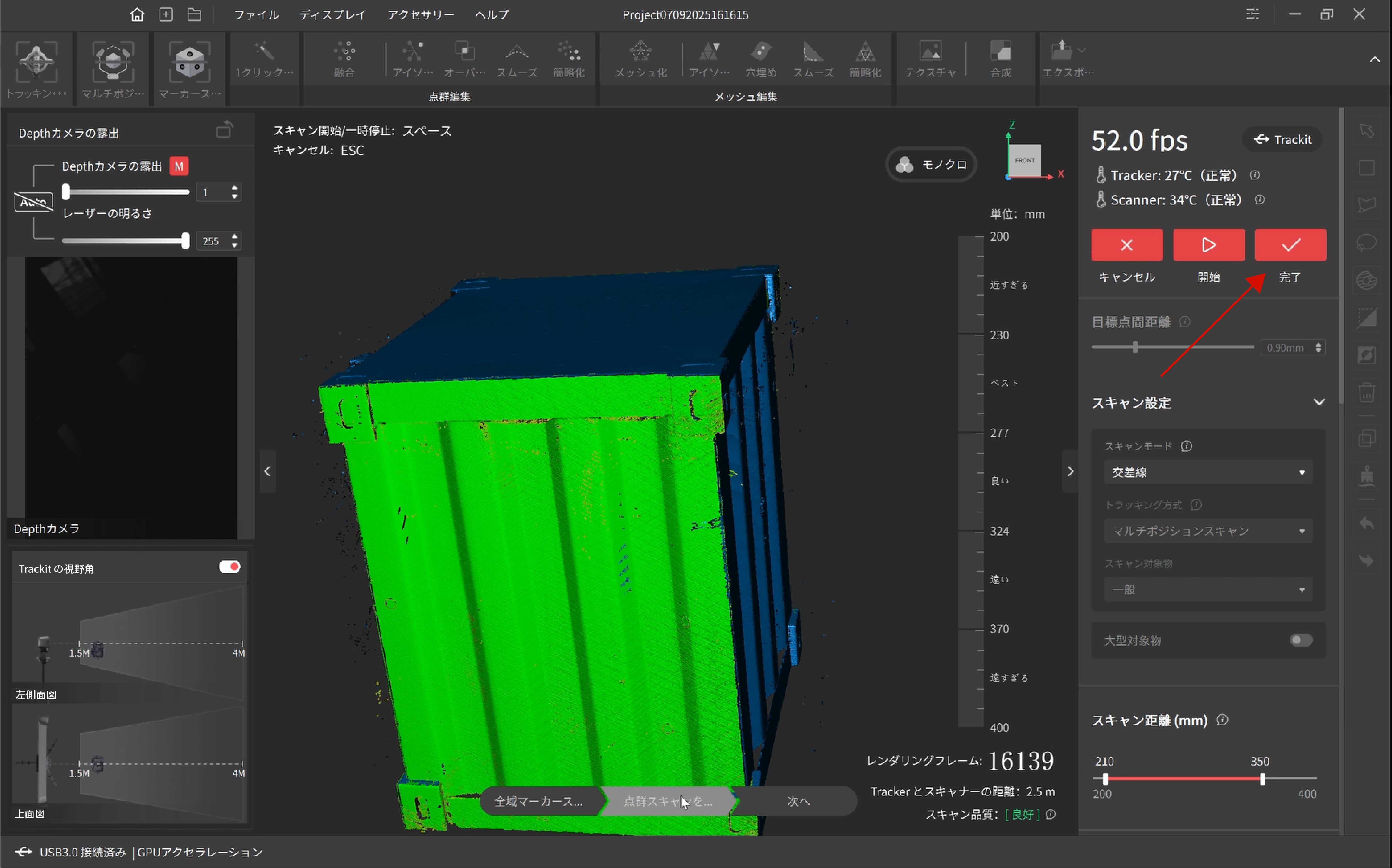Open the project folder icon
This screenshot has height=868, width=1392.
point(194,14)
